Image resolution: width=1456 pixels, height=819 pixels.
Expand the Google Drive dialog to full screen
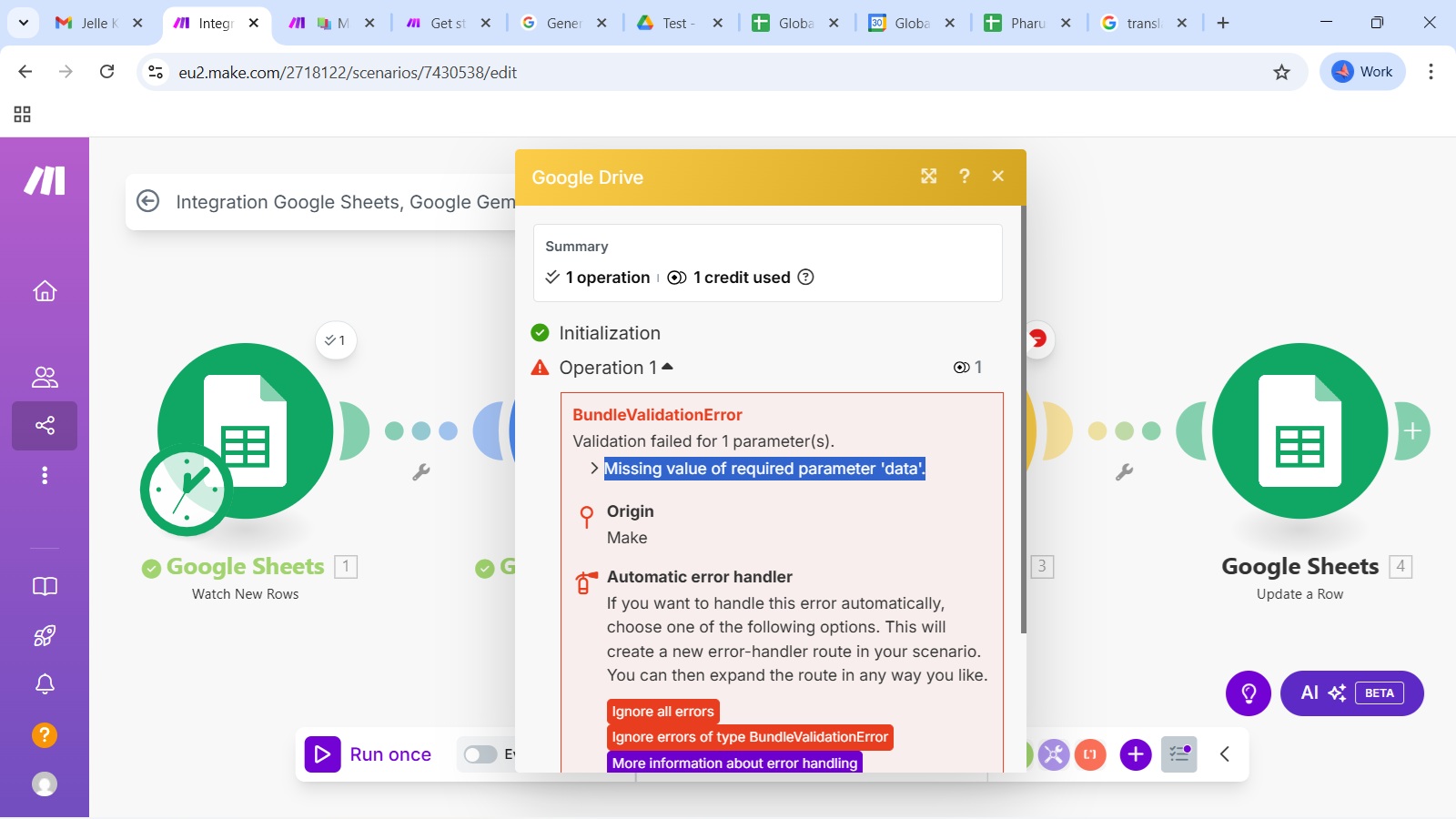928,177
